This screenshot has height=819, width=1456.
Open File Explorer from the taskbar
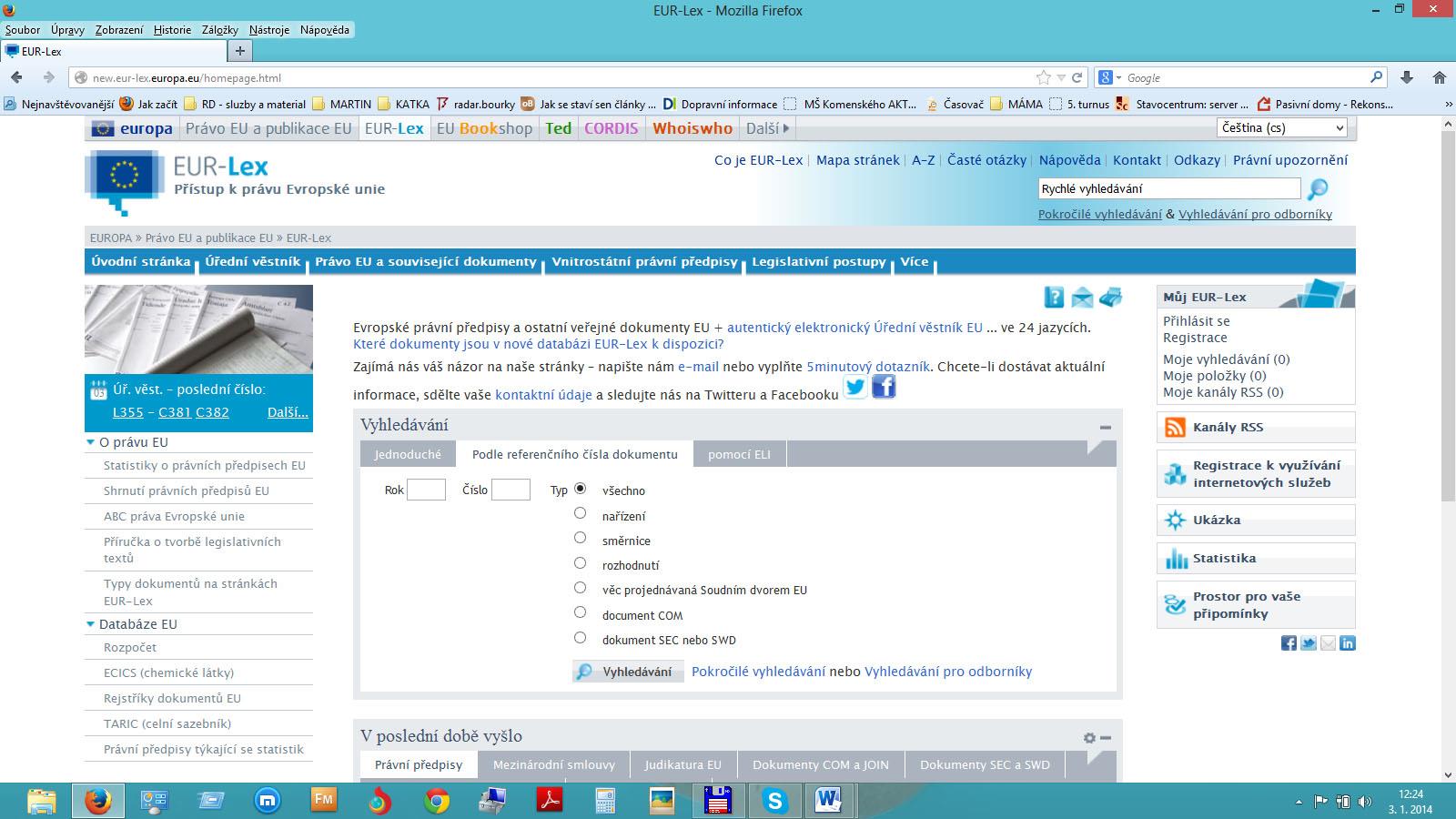click(42, 801)
